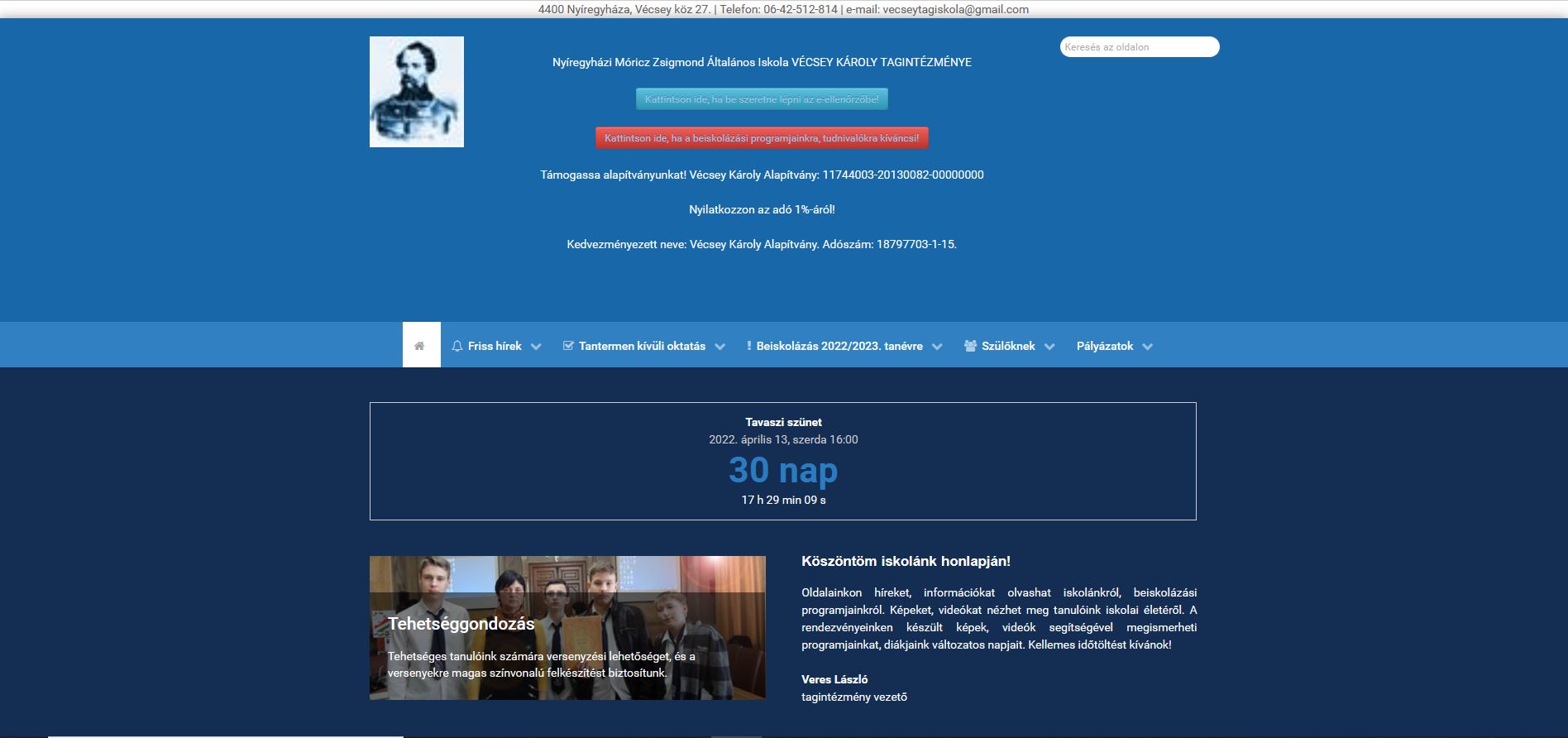The height and width of the screenshot is (738, 1568).
Task: Click the Tavaszi szünet countdown box
Action: pyautogui.click(x=782, y=461)
